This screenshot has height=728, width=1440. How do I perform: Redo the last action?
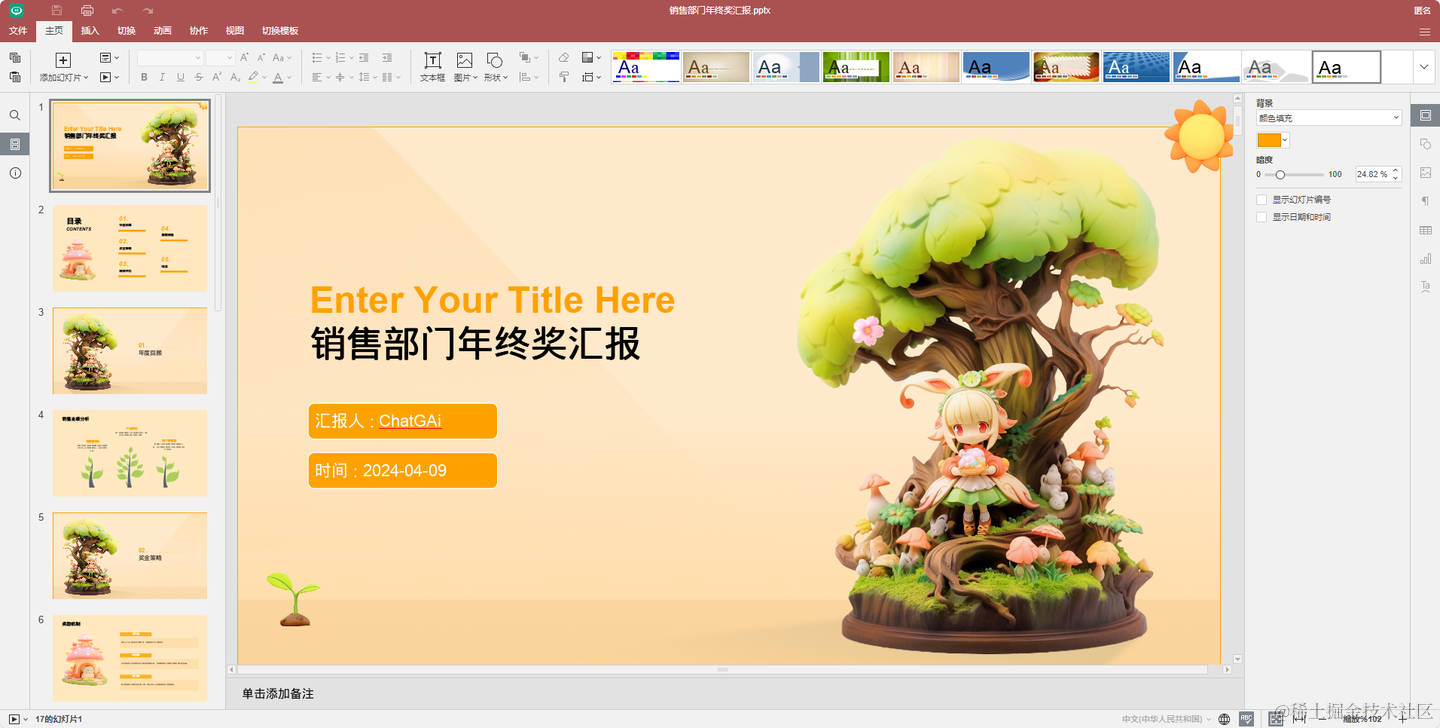point(147,10)
